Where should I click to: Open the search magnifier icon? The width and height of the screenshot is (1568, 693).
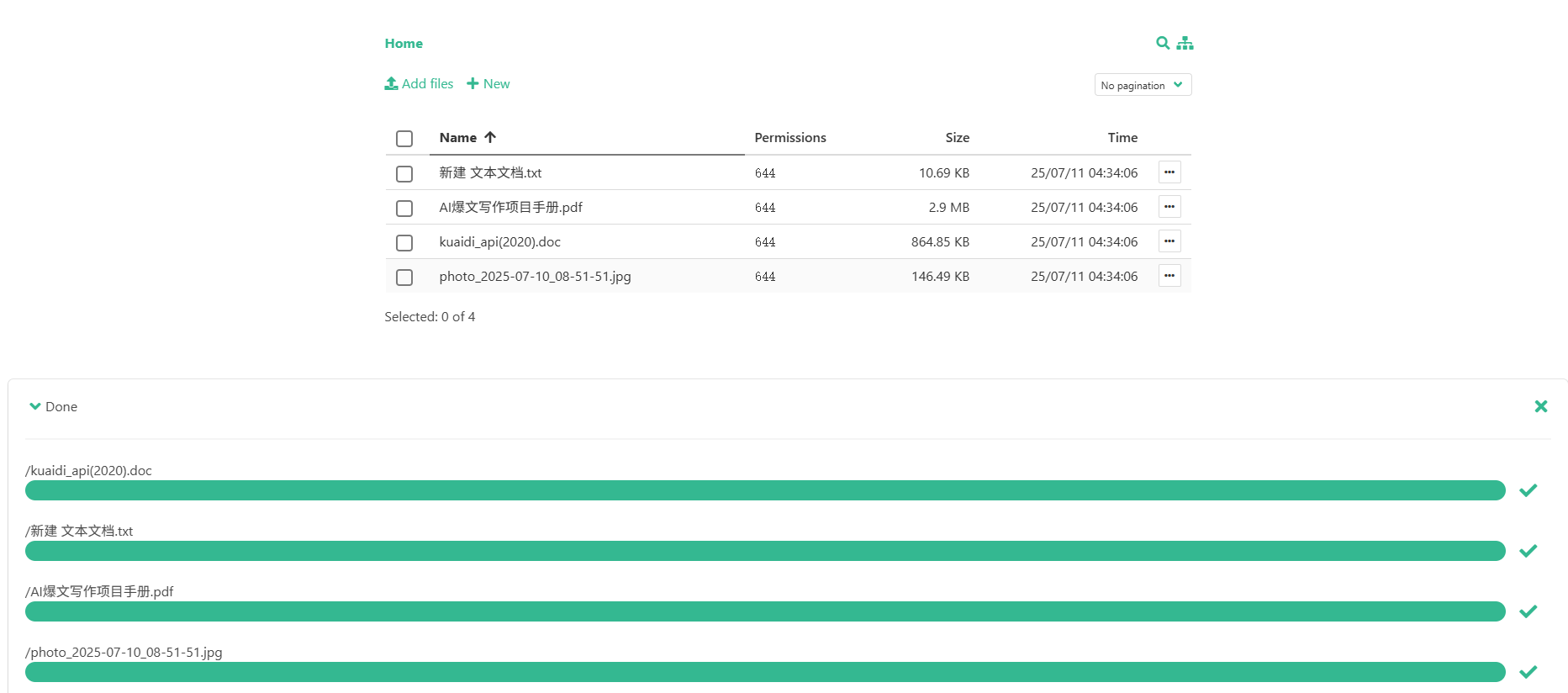pyautogui.click(x=1163, y=43)
